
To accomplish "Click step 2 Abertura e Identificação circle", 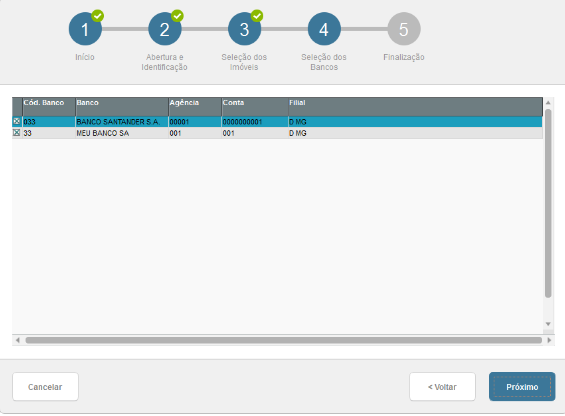I will [165, 29].
